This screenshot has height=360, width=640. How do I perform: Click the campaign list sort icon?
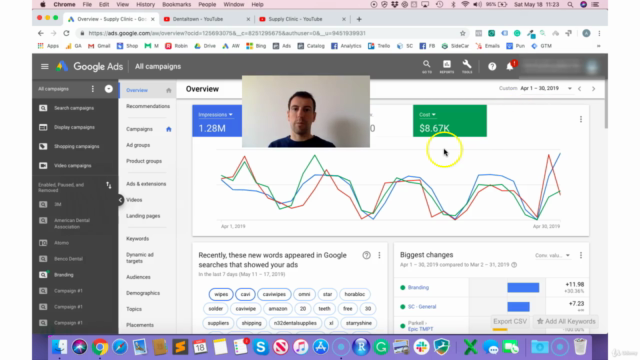[x=109, y=185]
